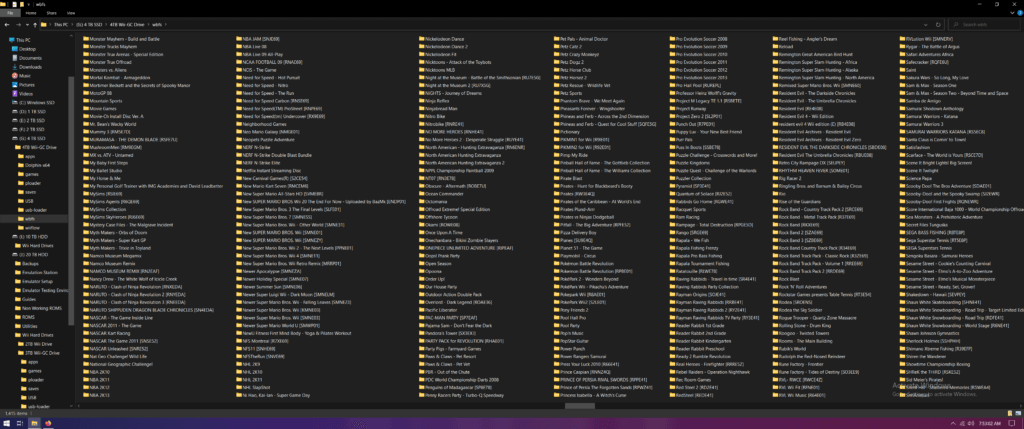
Task: Open Guides folder in navigation pane
Action: tap(24, 298)
